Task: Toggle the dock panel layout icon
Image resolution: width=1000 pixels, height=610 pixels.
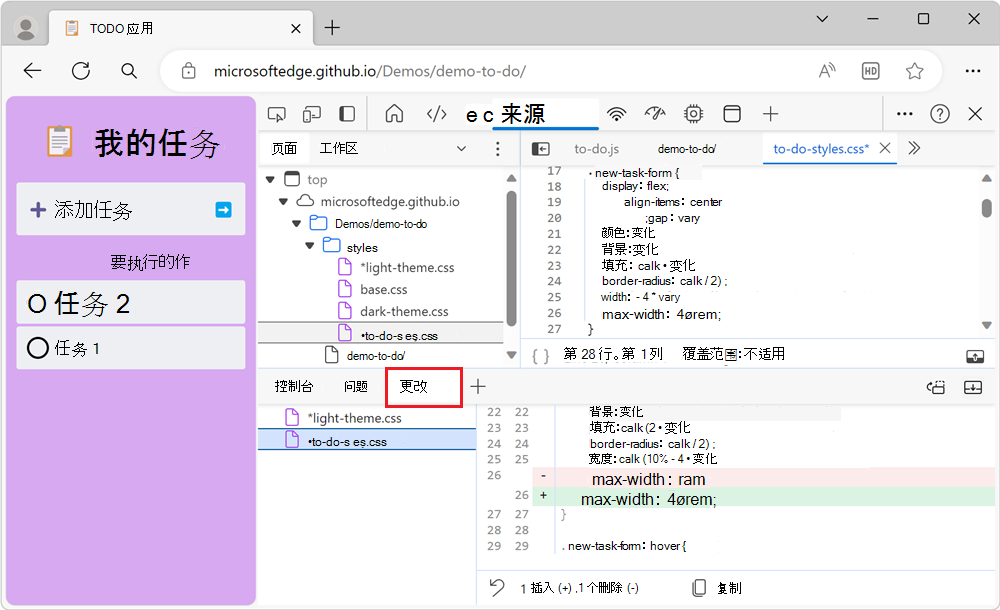Action: click(345, 113)
